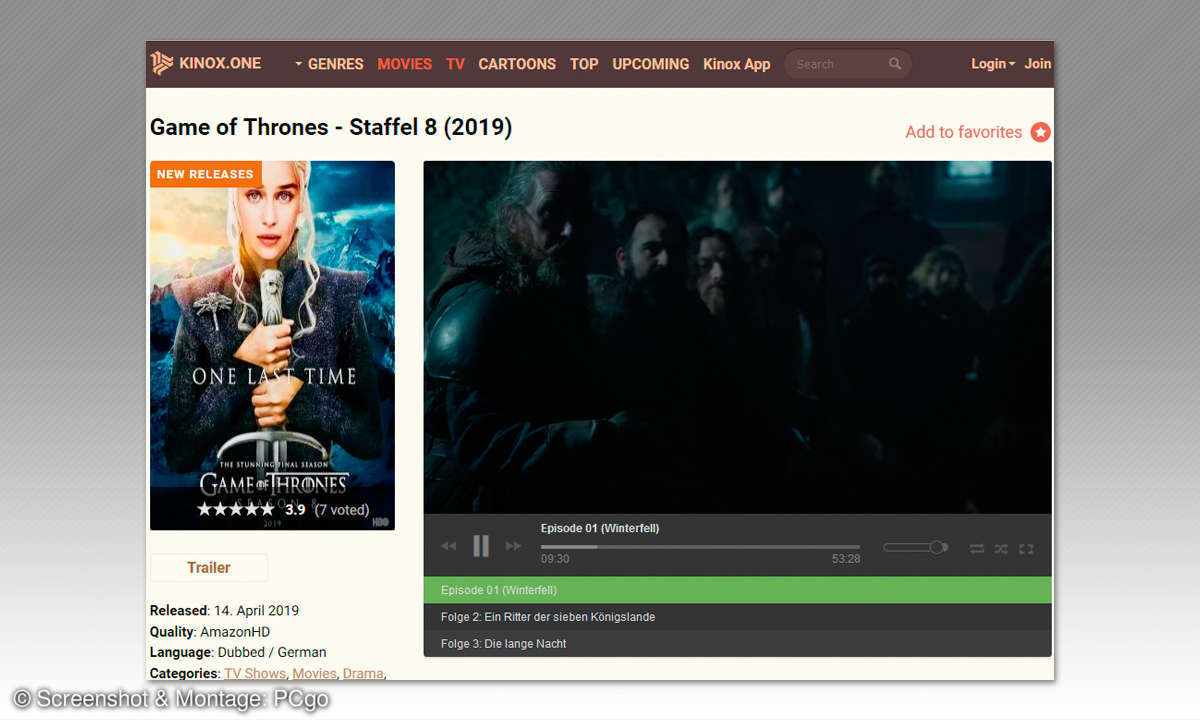This screenshot has width=1200, height=720.
Task: Click the Language: Dubbed / German text
Action: (238, 652)
